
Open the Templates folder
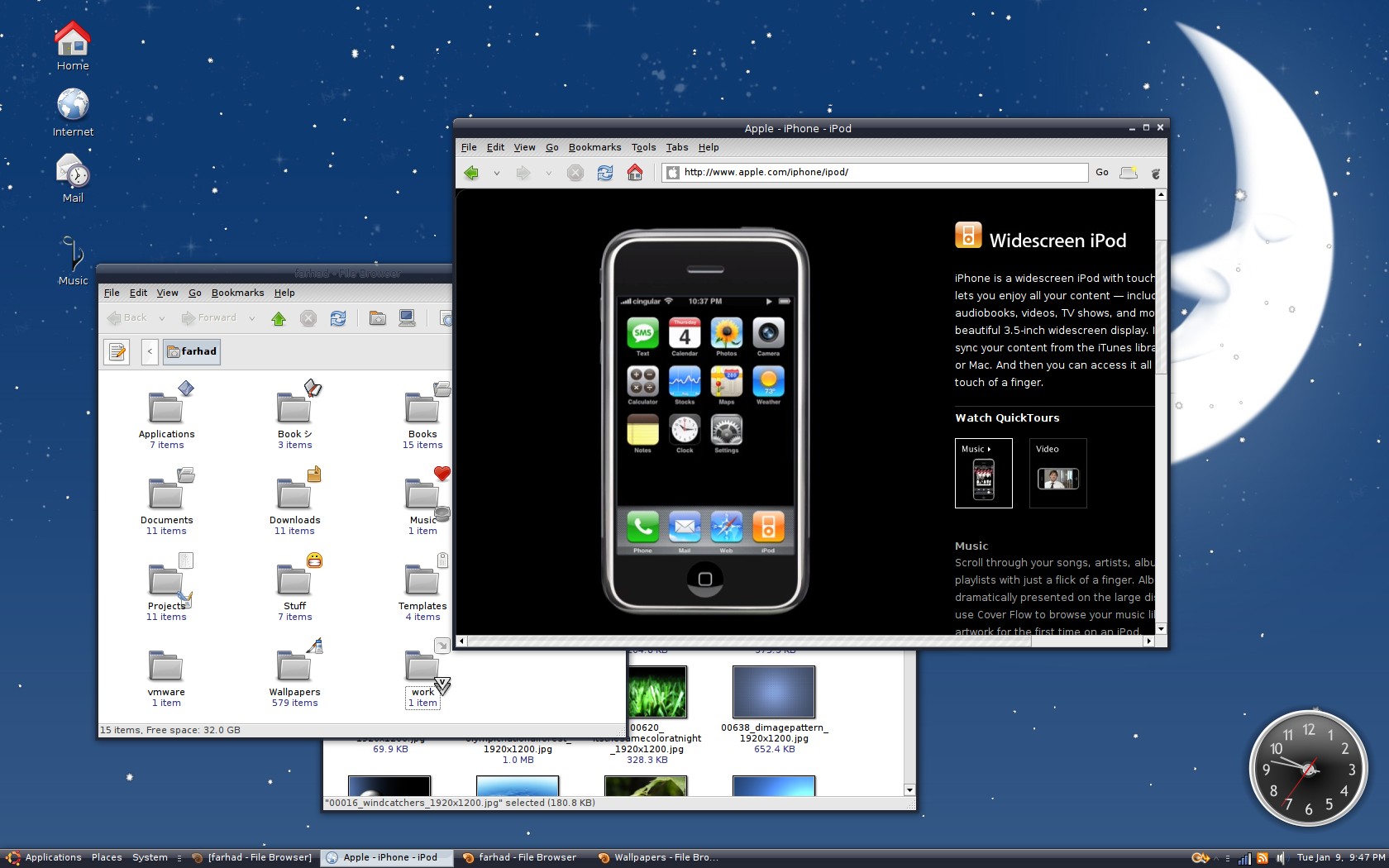point(422,587)
